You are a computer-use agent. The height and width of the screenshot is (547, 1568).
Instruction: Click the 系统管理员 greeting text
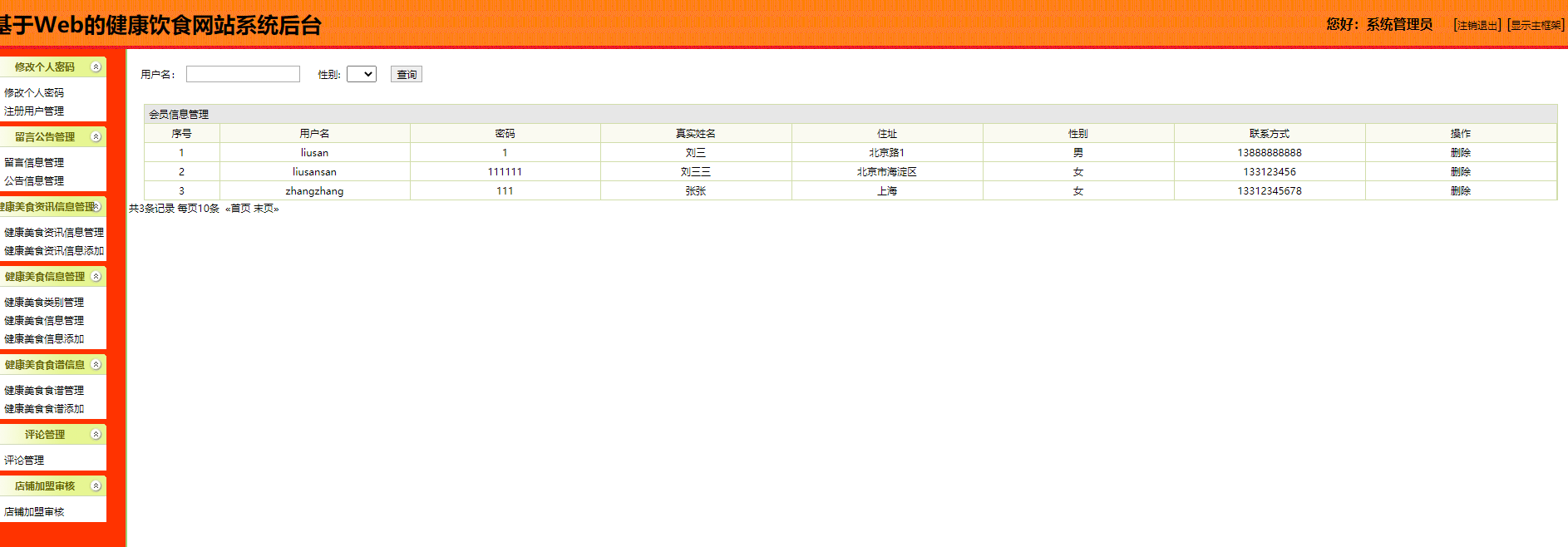click(1399, 25)
